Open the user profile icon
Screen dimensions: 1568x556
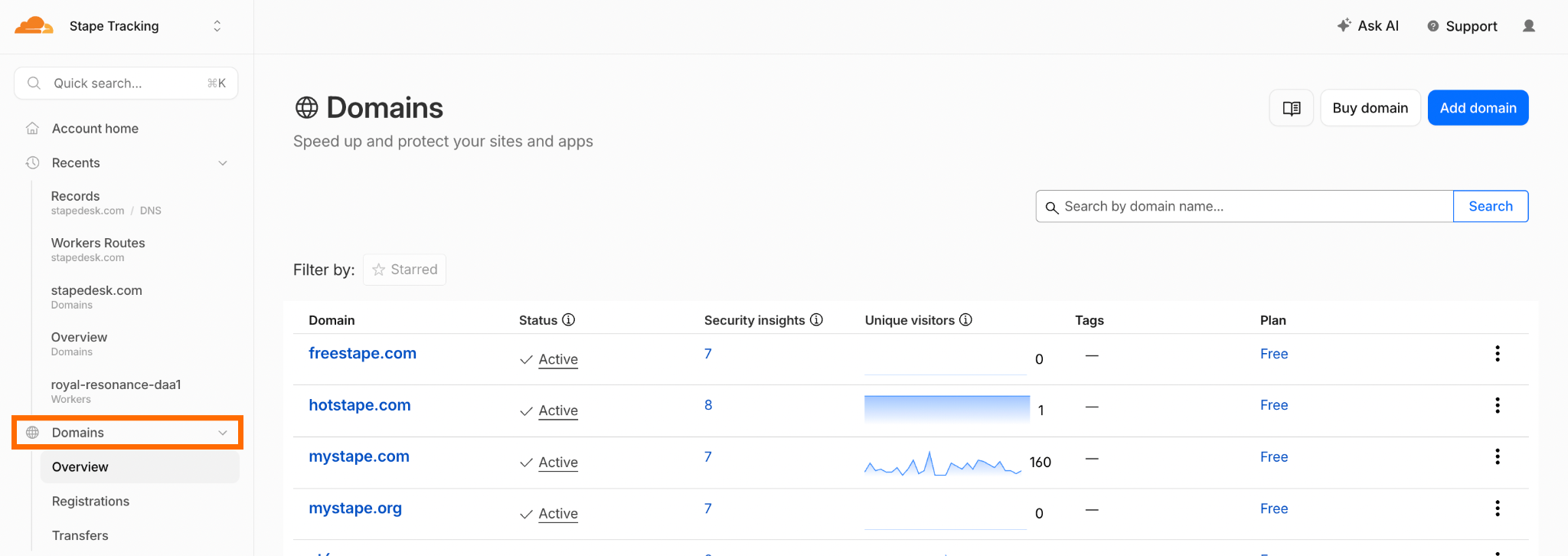tap(1529, 26)
